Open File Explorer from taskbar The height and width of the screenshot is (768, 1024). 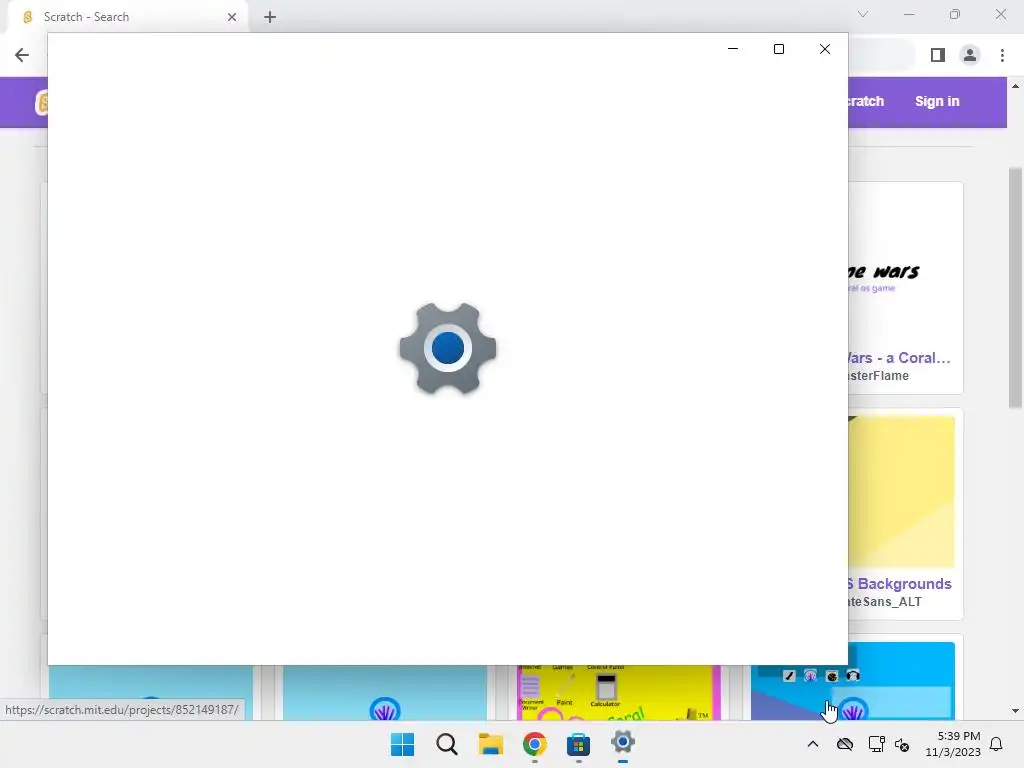click(490, 744)
